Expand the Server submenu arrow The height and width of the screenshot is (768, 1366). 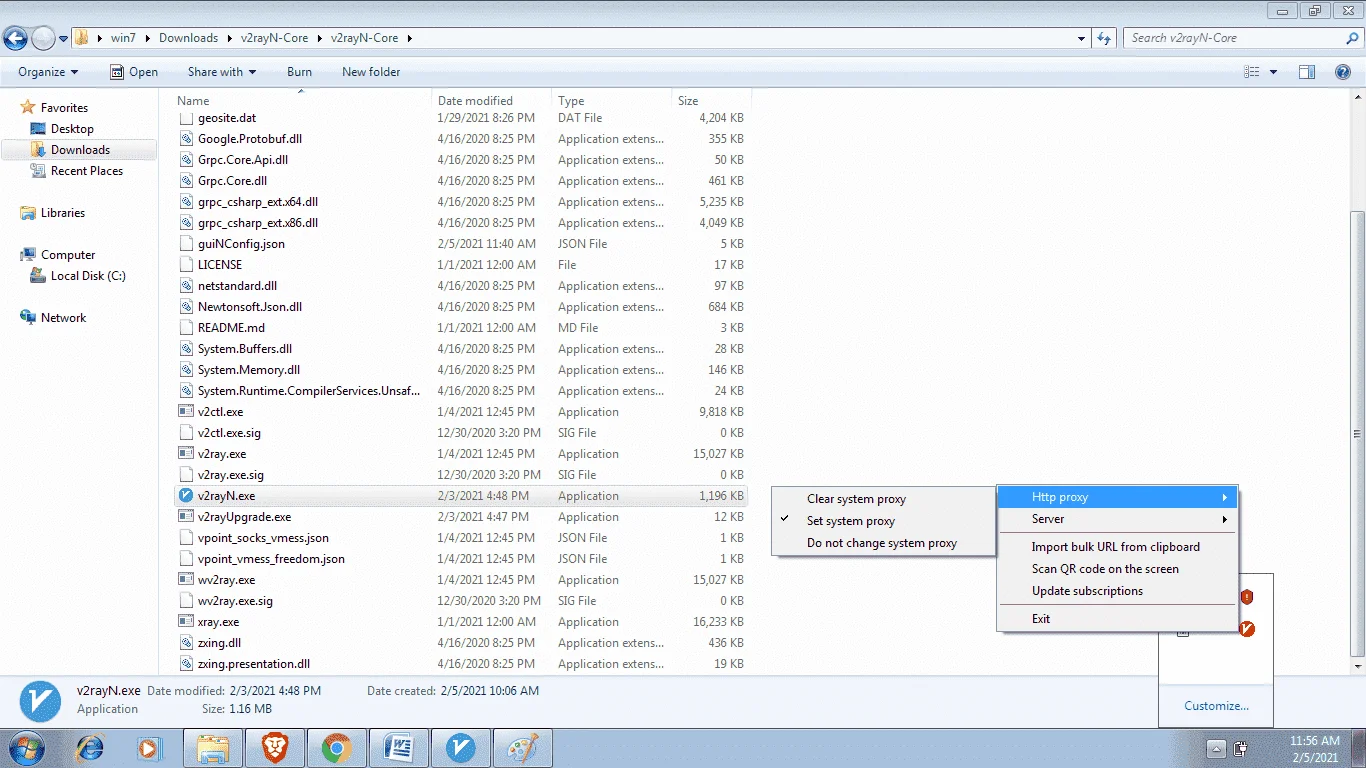coord(1225,519)
